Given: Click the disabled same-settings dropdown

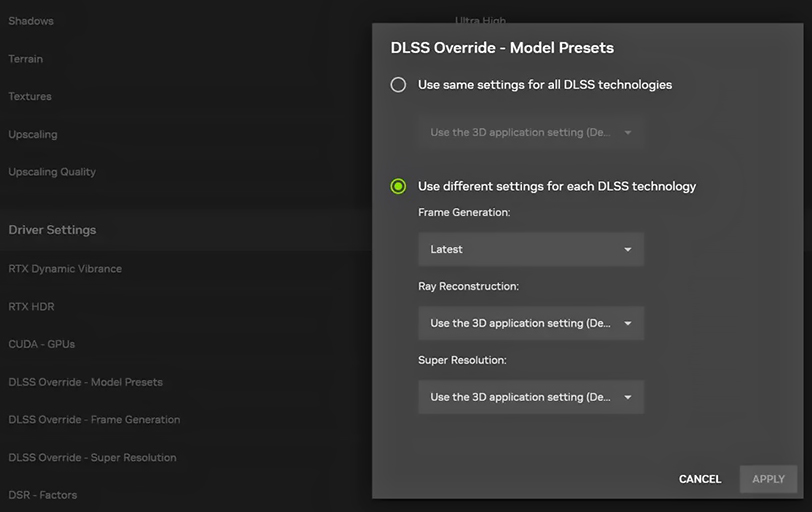Looking at the screenshot, I should point(530,132).
